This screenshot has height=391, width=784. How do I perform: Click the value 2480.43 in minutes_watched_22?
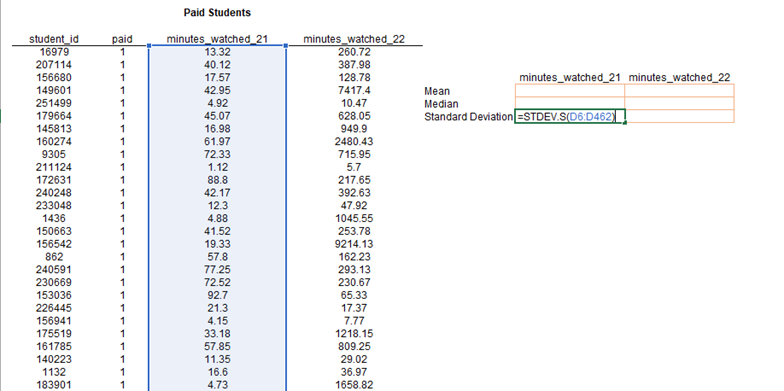(x=354, y=142)
